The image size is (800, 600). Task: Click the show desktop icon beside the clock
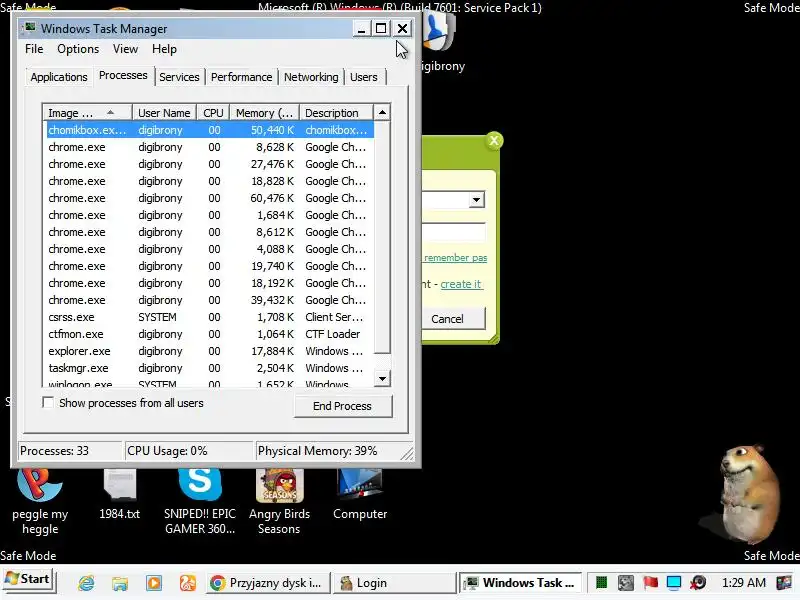pyautogui.click(x=784, y=582)
